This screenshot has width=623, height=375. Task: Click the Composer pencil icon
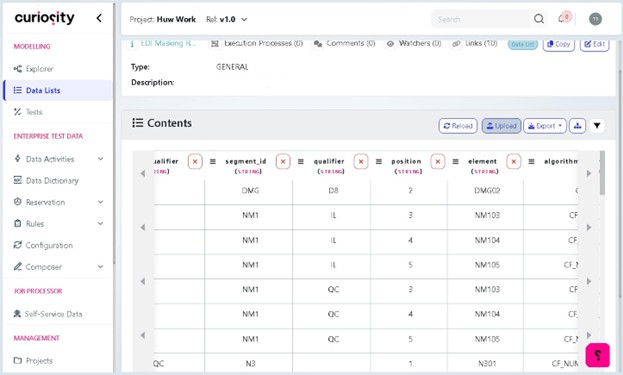17,266
